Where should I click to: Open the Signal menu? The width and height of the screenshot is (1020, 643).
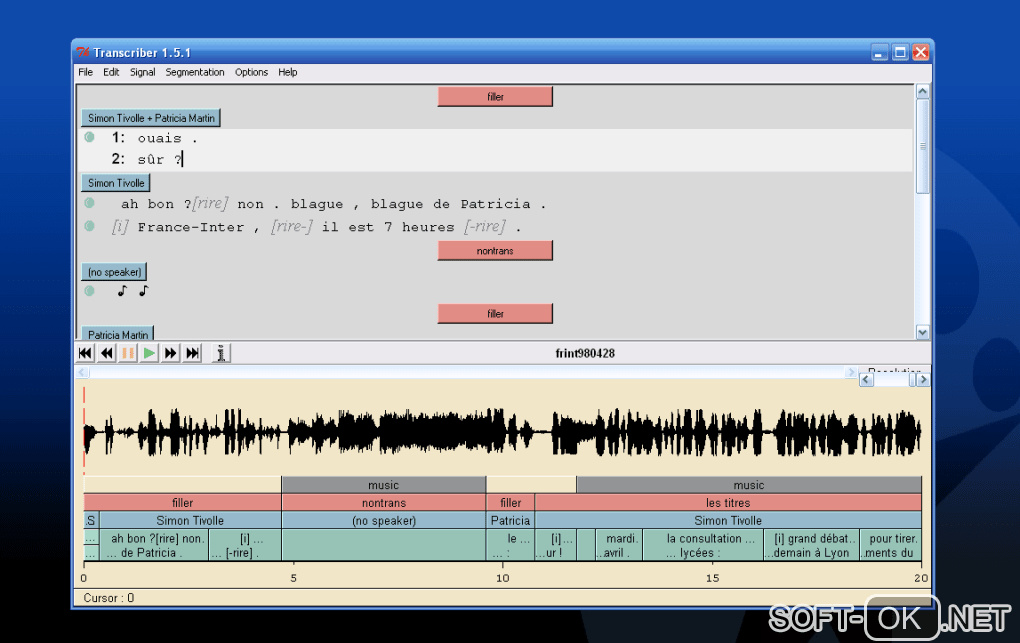click(x=142, y=72)
